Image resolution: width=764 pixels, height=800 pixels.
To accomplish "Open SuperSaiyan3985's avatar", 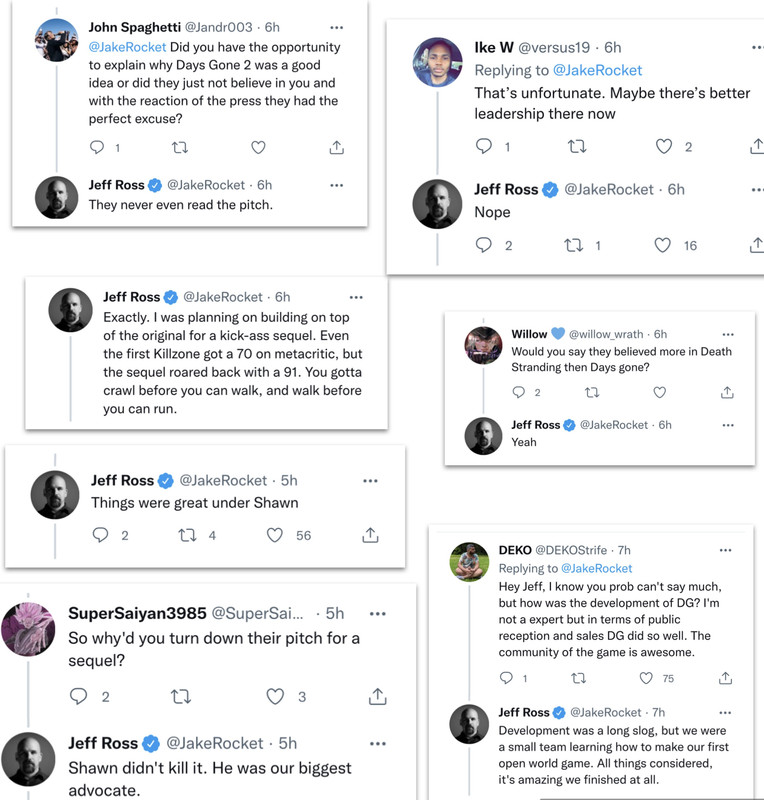I will point(27,627).
